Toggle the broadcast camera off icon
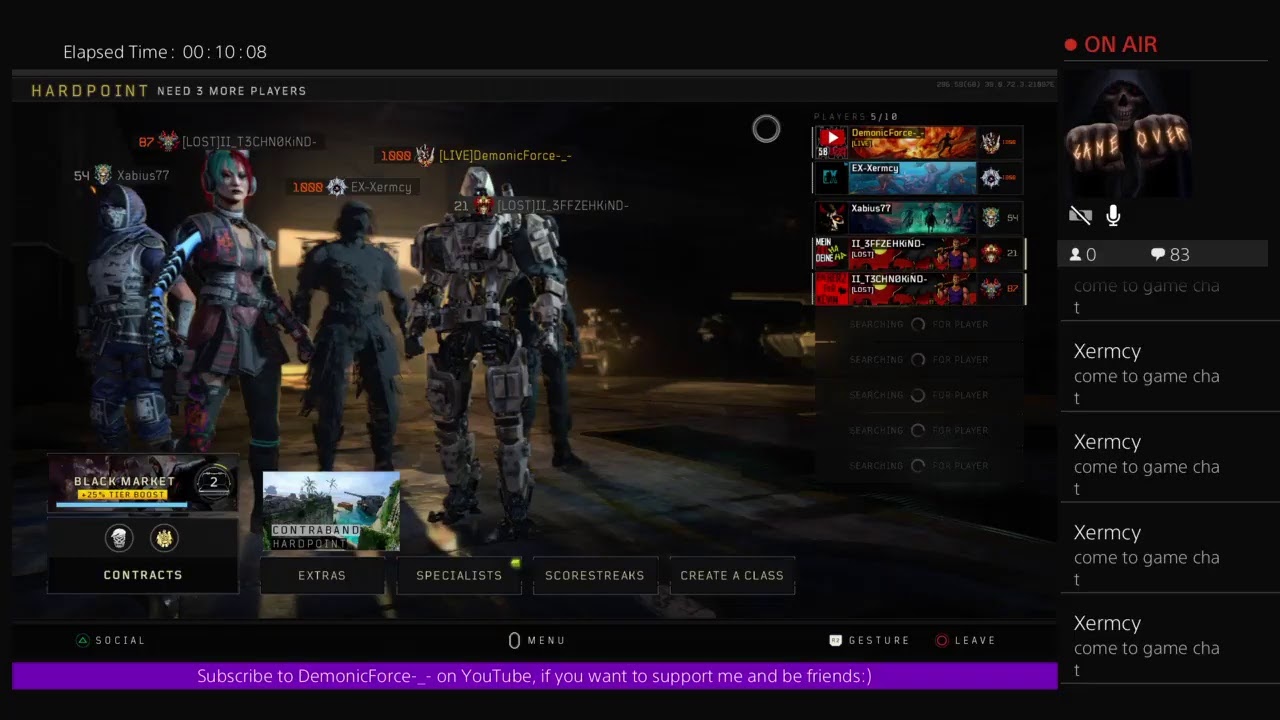 (x=1080, y=215)
